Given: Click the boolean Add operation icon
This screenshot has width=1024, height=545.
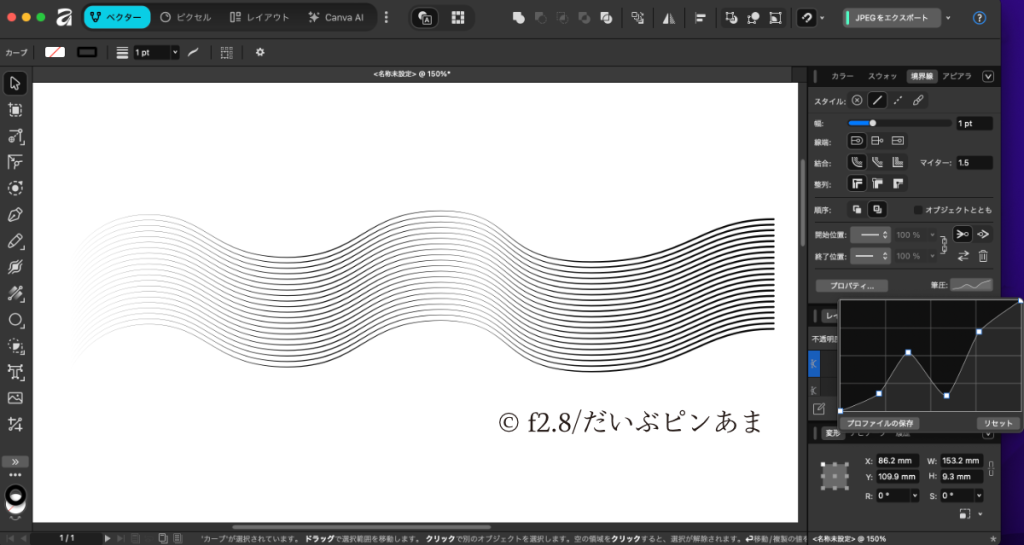Looking at the screenshot, I should click(518, 18).
